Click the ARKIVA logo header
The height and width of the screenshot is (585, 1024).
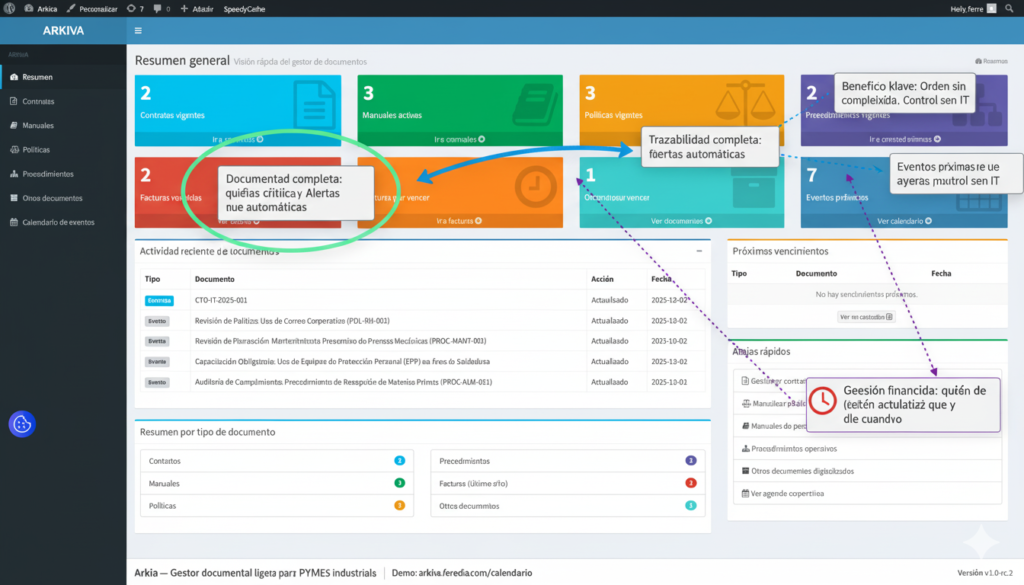(63, 30)
